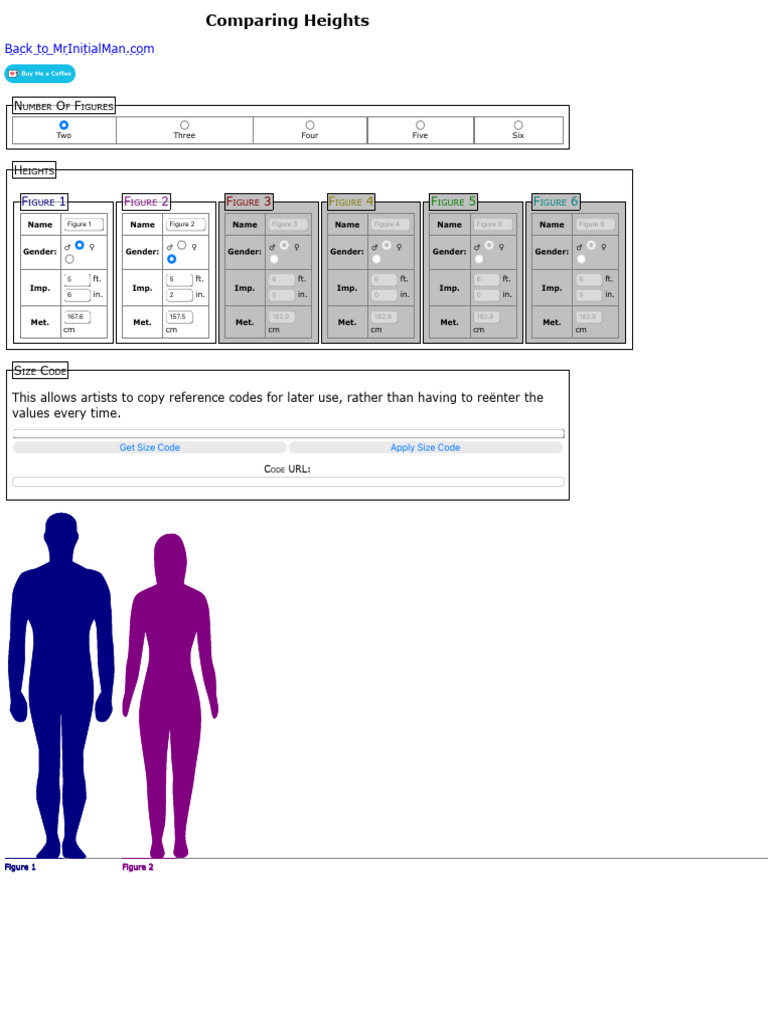This screenshot has width=768, height=1024.
Task: Select the Five figures radio option
Action: [x=420, y=125]
